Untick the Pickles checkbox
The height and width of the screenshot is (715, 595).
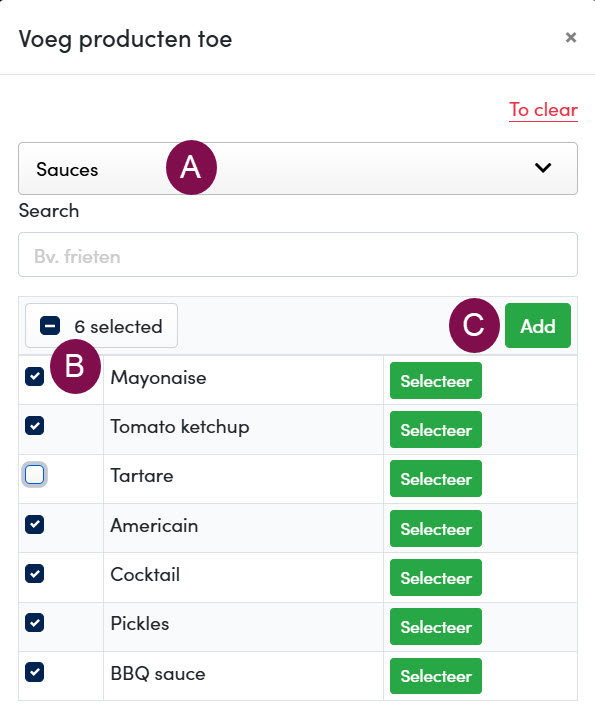(x=35, y=623)
